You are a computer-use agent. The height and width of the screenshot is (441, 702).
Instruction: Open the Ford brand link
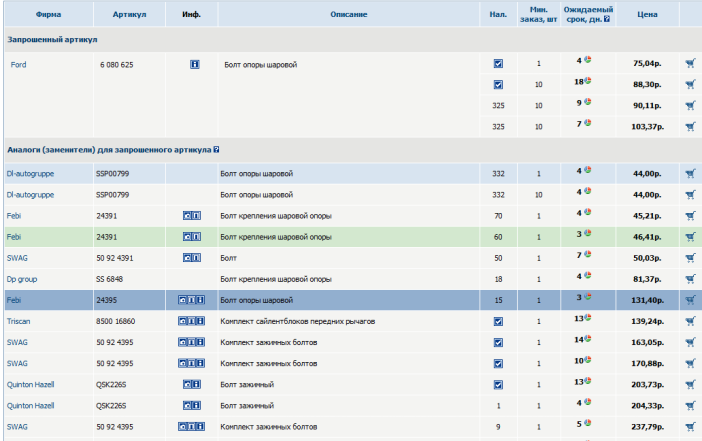[x=19, y=64]
